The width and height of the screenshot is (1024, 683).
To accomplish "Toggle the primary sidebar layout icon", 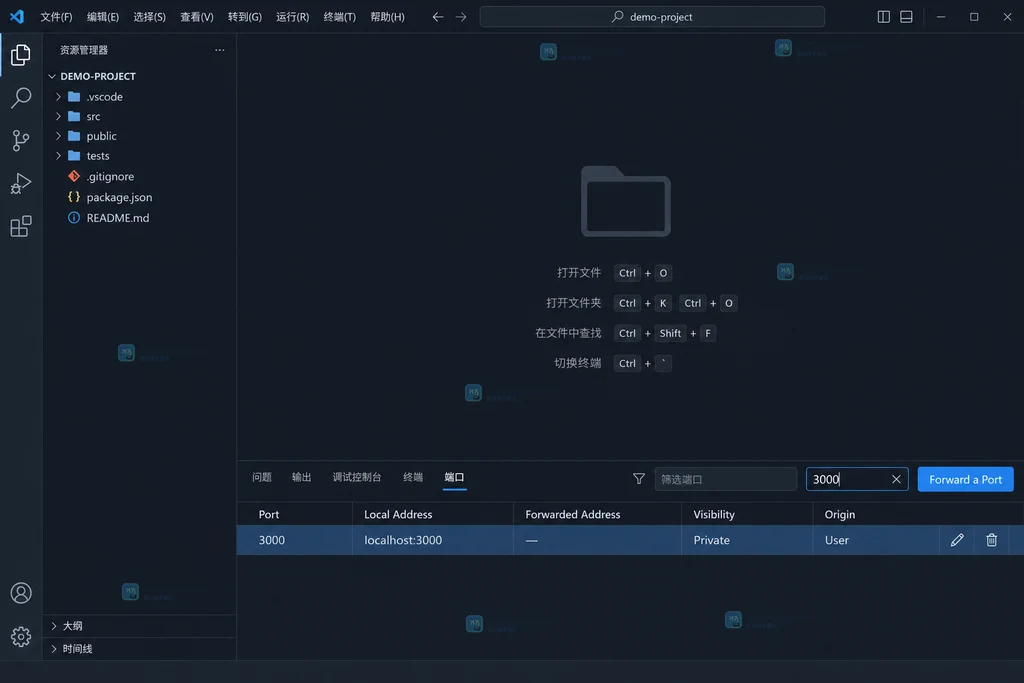I will tap(884, 17).
